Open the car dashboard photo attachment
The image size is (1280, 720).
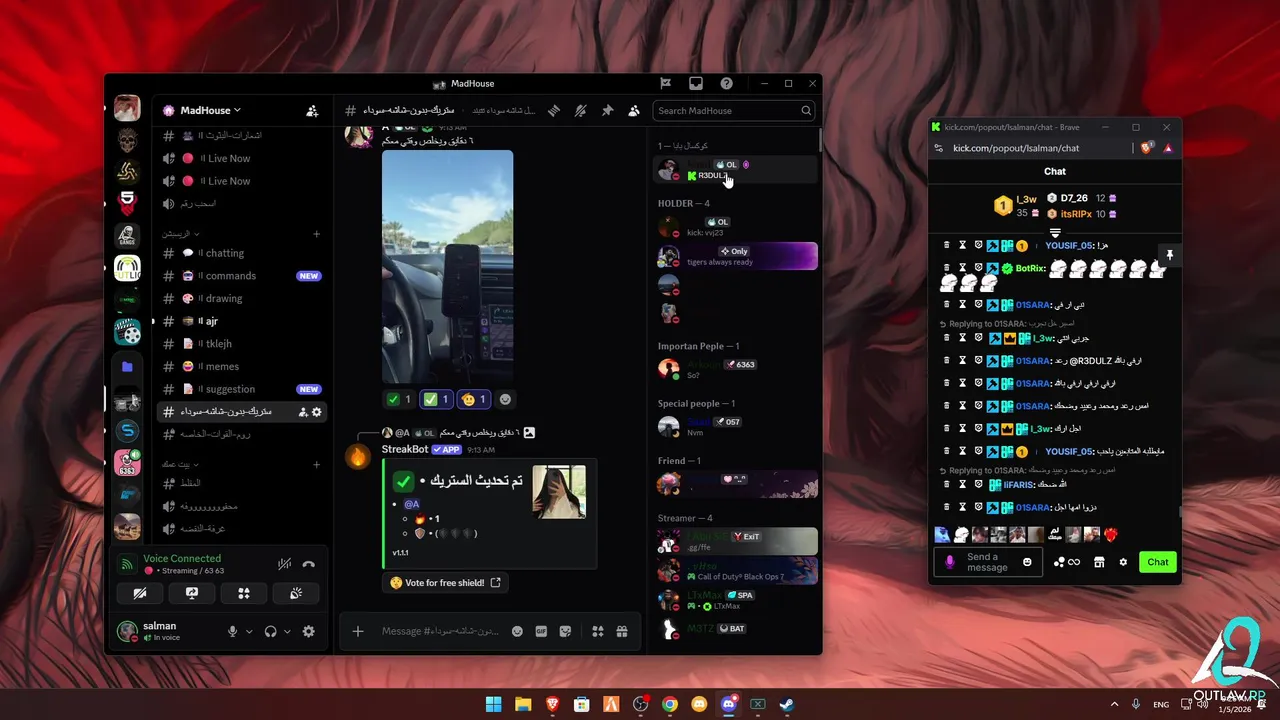click(x=447, y=265)
